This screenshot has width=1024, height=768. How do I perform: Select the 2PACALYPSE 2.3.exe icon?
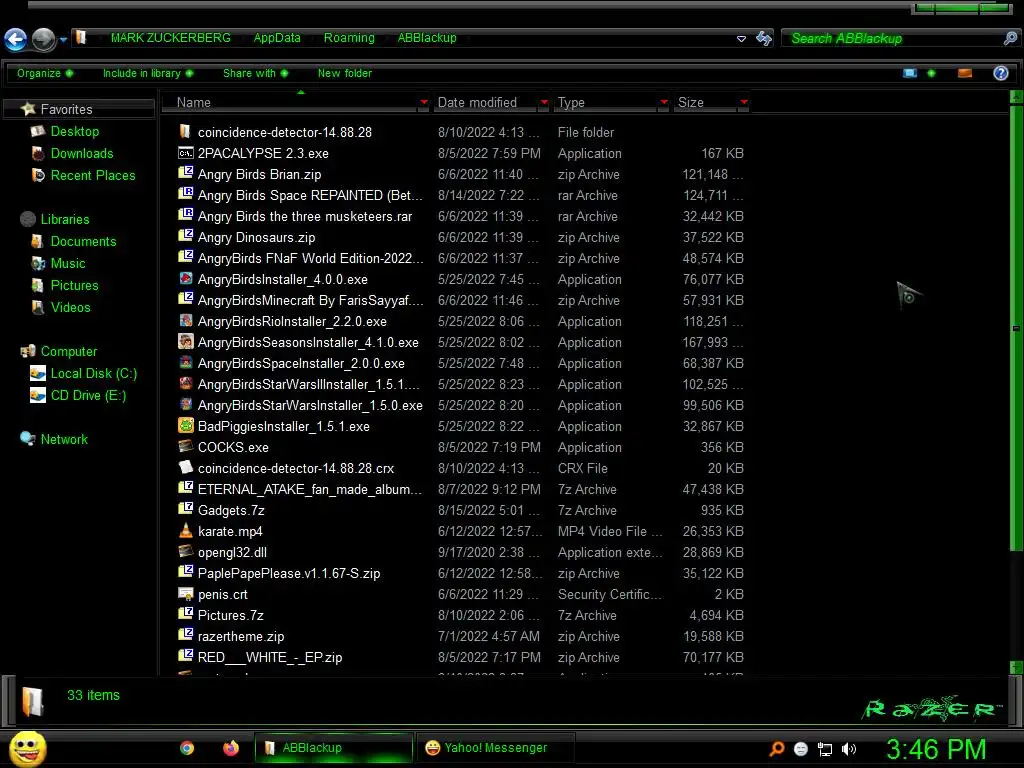tap(185, 153)
